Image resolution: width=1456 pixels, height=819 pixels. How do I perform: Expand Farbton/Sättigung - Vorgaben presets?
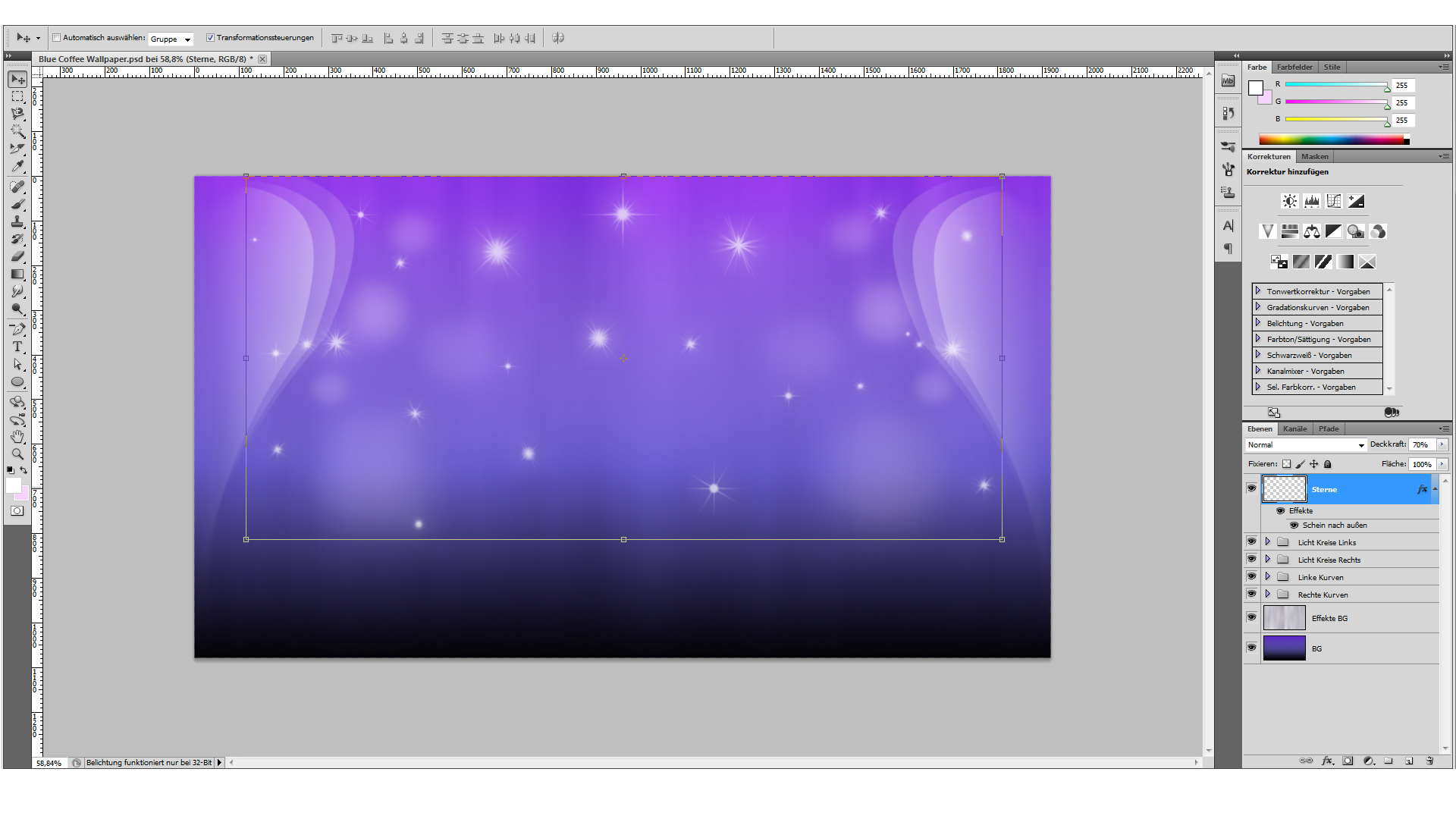pos(1258,339)
